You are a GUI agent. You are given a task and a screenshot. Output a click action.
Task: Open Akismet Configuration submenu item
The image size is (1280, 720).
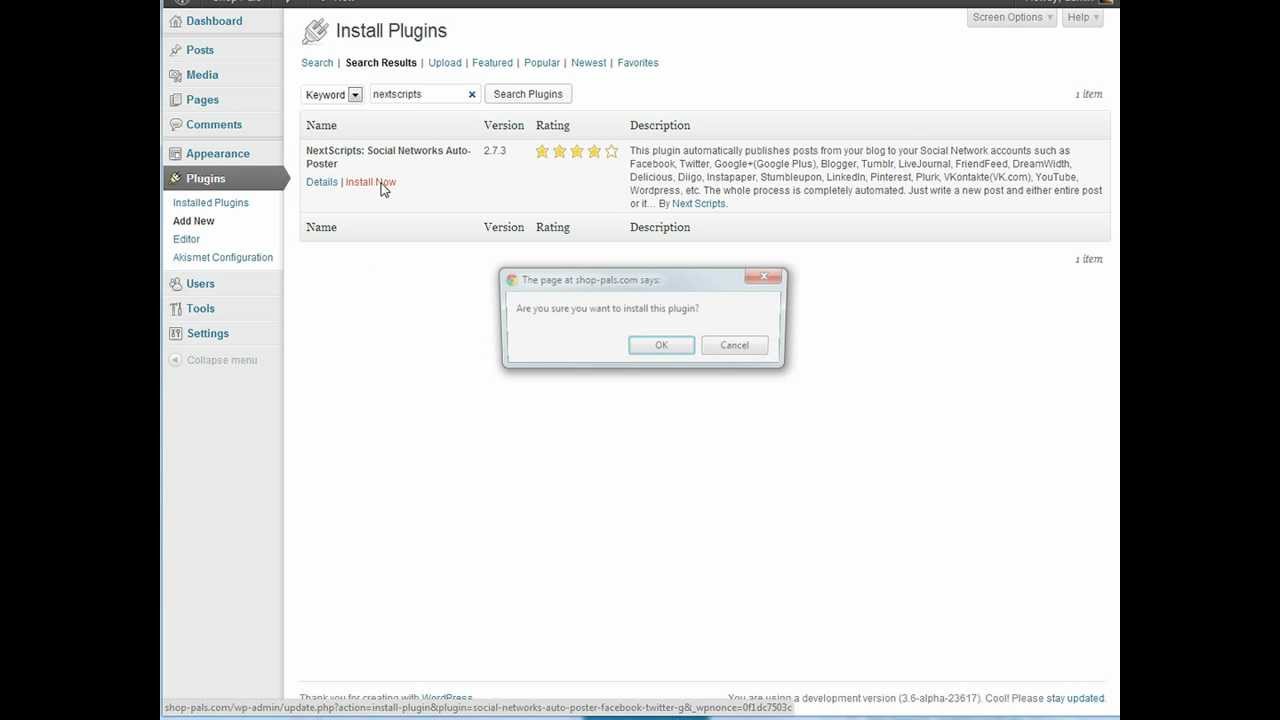pos(223,258)
